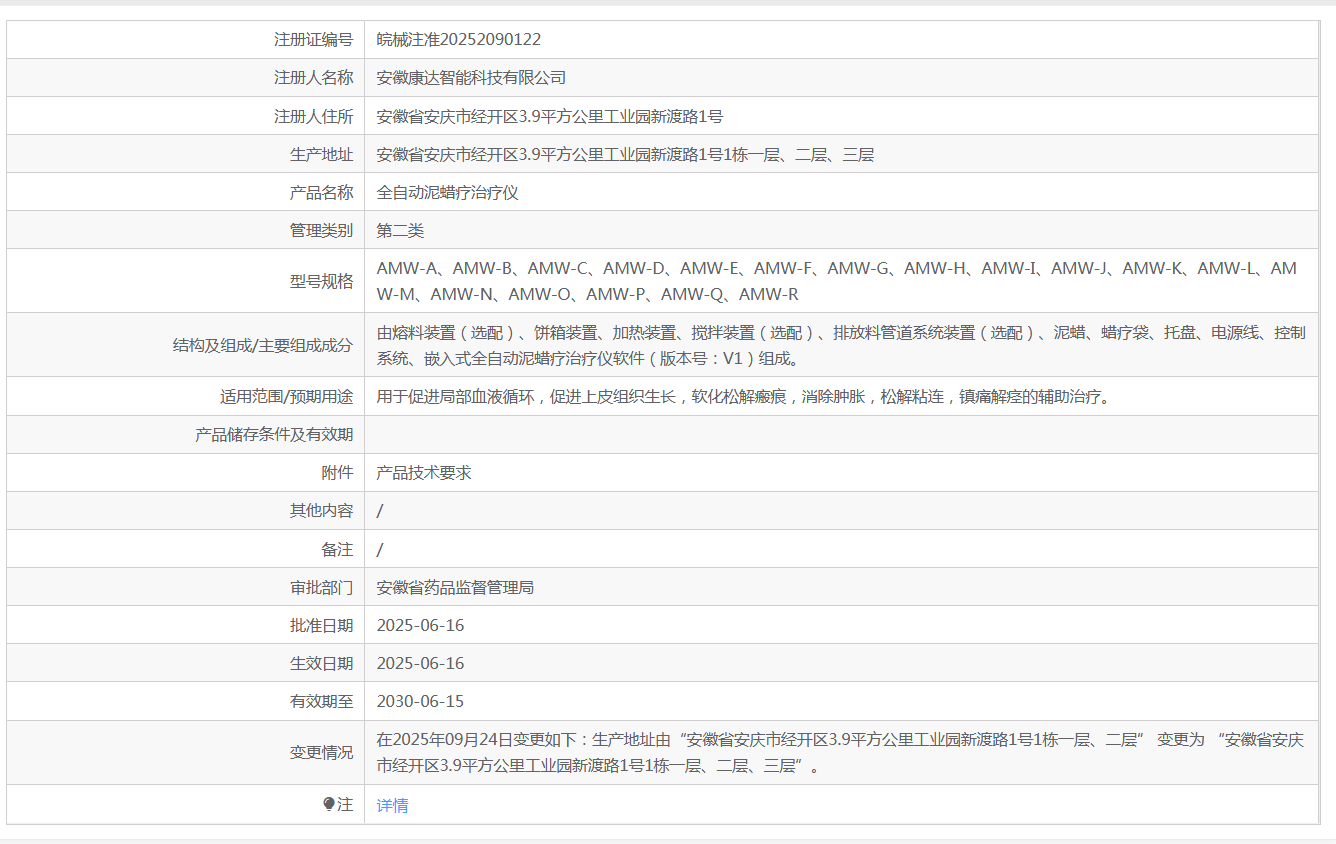
Task: Select the 生效日期 label
Action: 322,663
